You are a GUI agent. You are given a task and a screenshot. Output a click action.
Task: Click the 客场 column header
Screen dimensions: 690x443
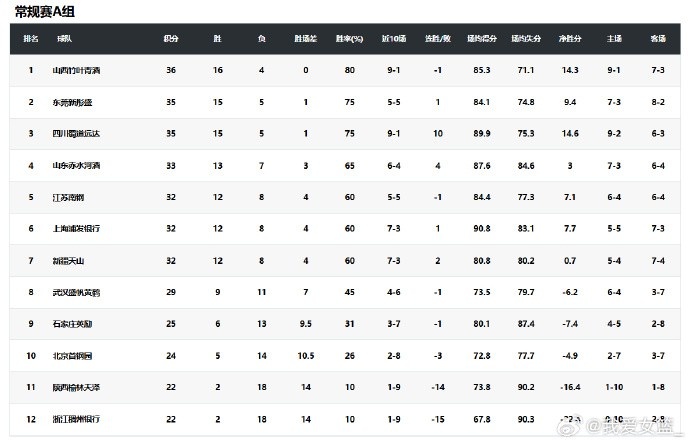pyautogui.click(x=658, y=38)
